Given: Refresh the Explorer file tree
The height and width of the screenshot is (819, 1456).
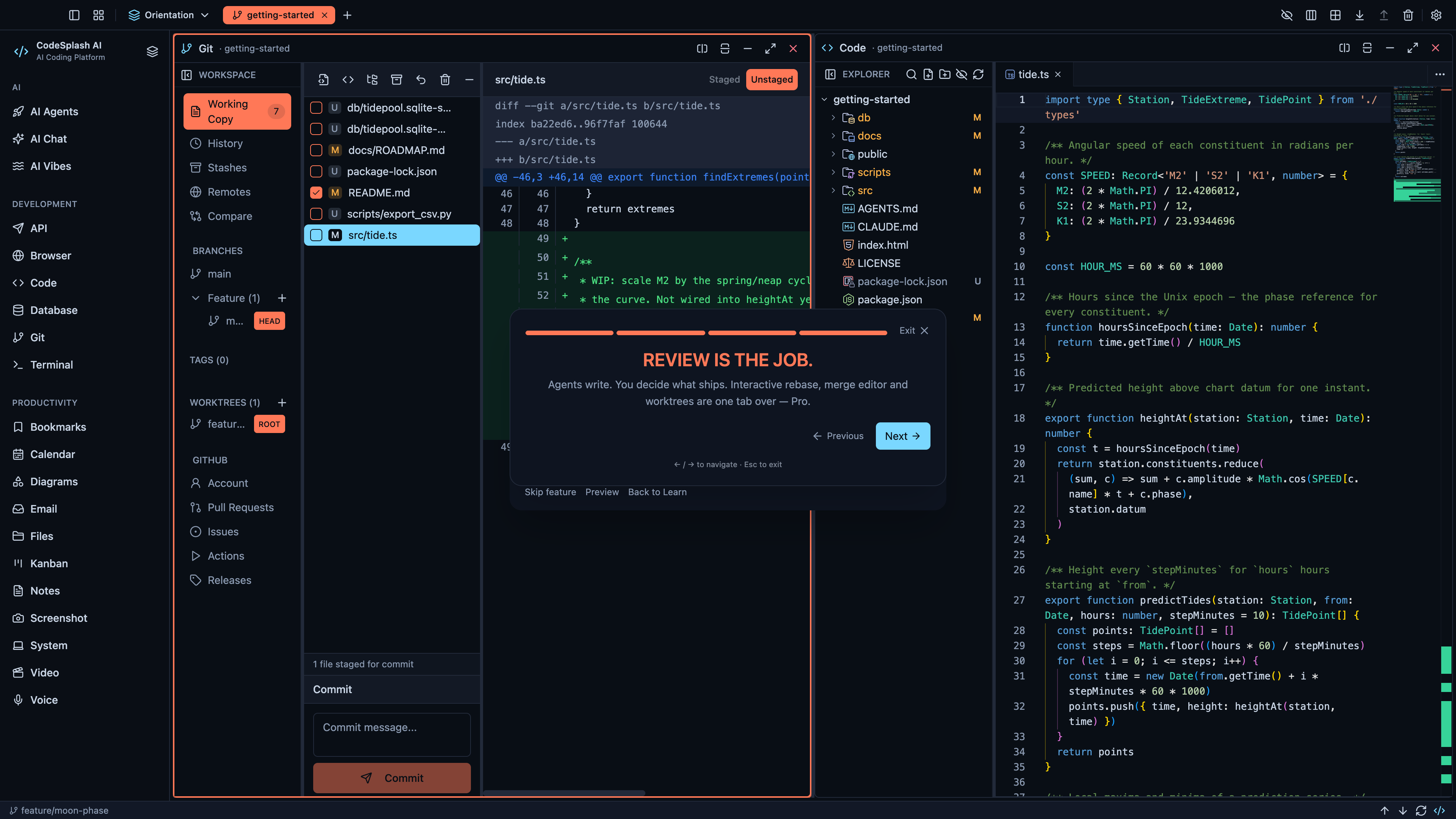Looking at the screenshot, I should [978, 74].
